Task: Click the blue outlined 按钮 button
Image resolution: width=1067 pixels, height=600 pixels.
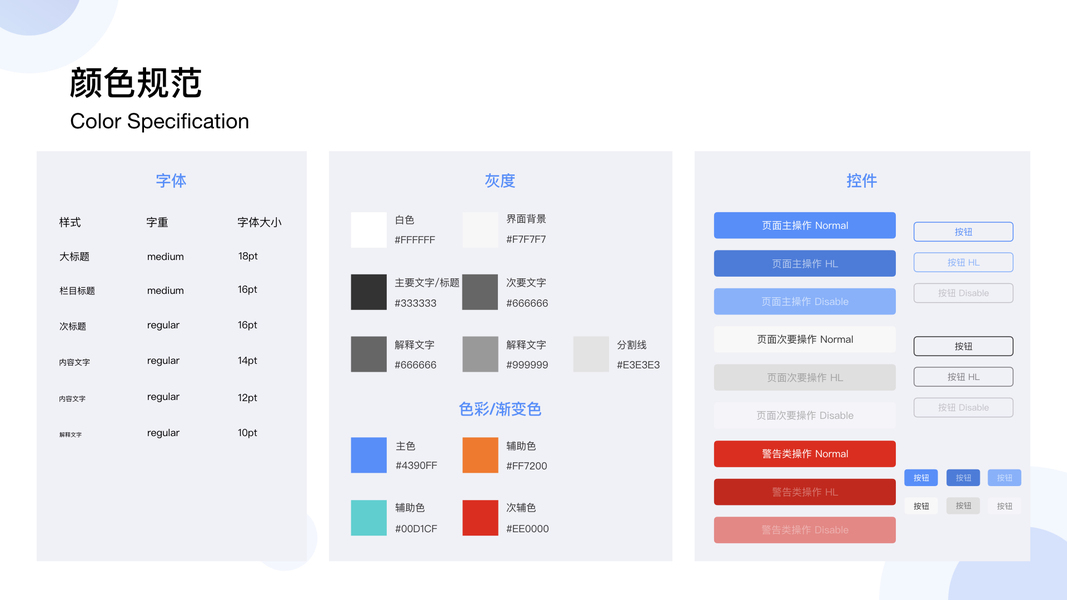Action: pyautogui.click(x=963, y=232)
